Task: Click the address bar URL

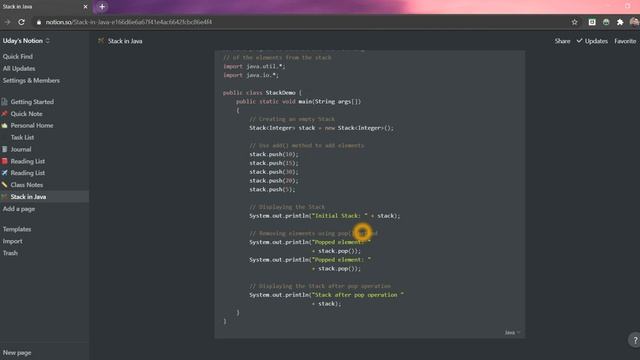Action: pos(129,22)
